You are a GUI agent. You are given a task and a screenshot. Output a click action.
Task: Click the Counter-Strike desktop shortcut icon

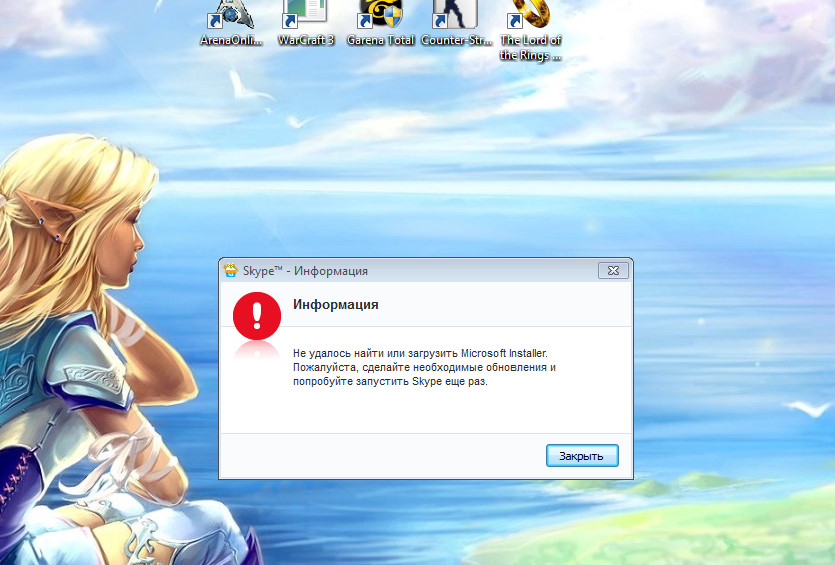[455, 14]
